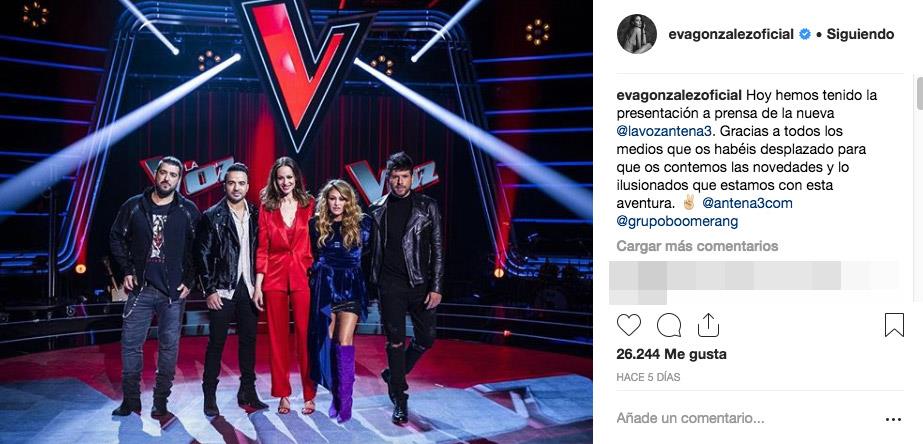Select the blurred comment below the caption

point(753,282)
